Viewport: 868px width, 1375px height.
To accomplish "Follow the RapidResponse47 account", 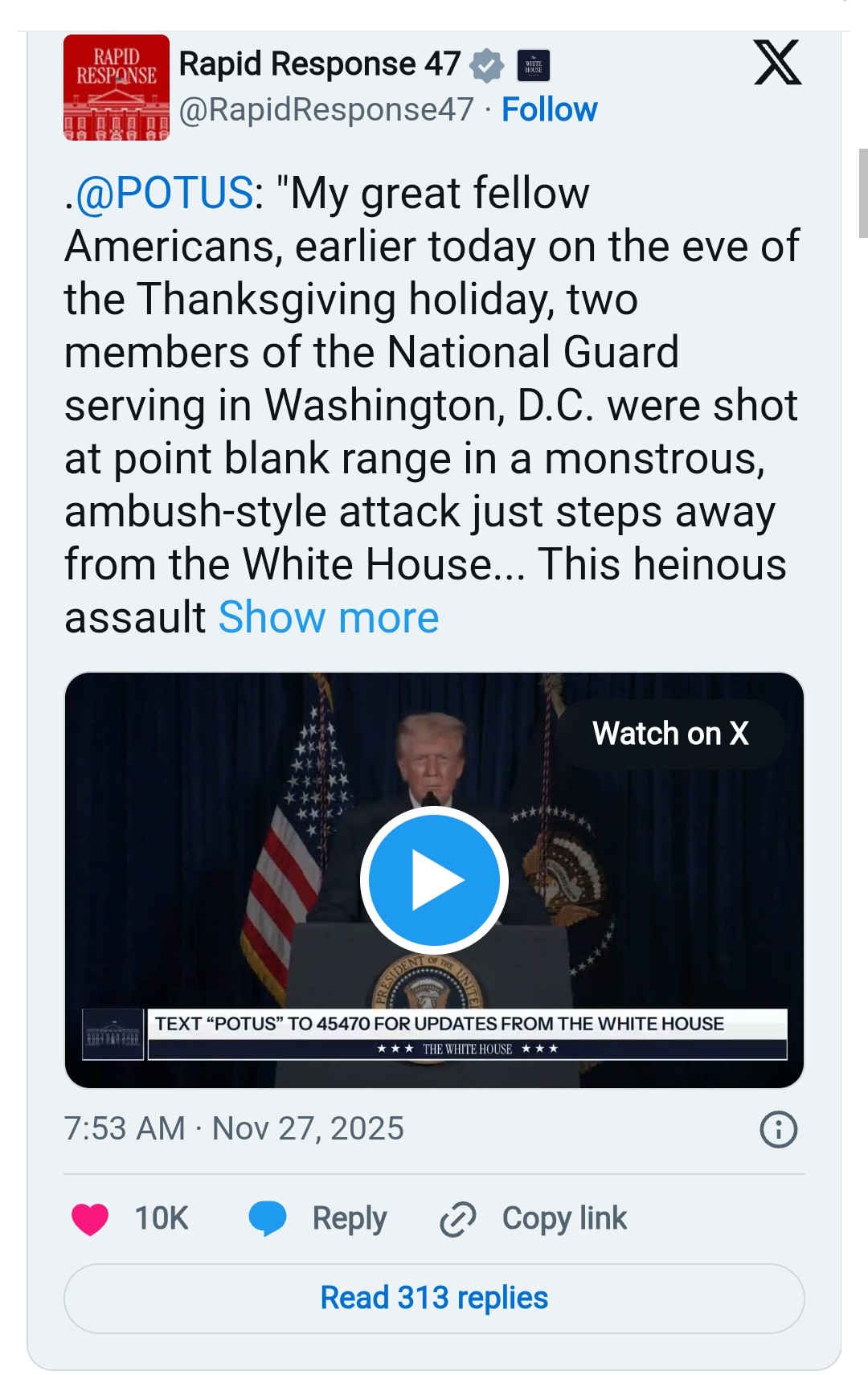I will point(549,110).
